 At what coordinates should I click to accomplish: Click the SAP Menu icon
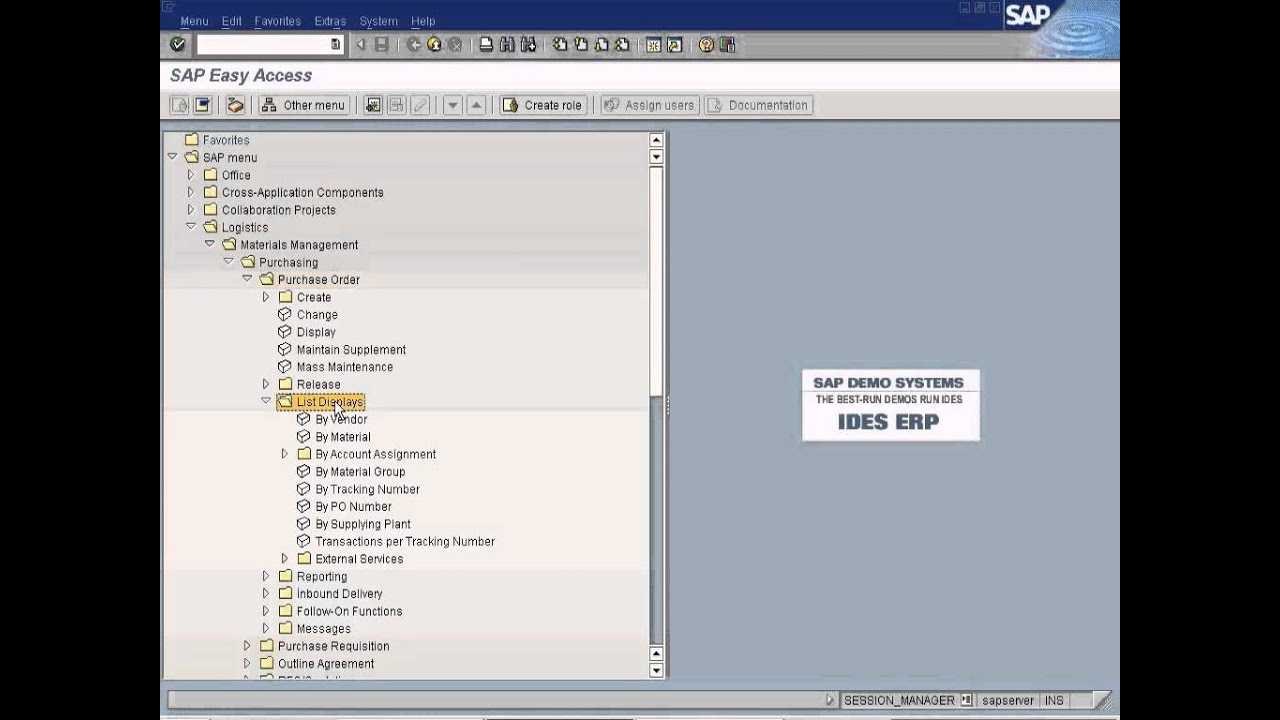(x=202, y=105)
